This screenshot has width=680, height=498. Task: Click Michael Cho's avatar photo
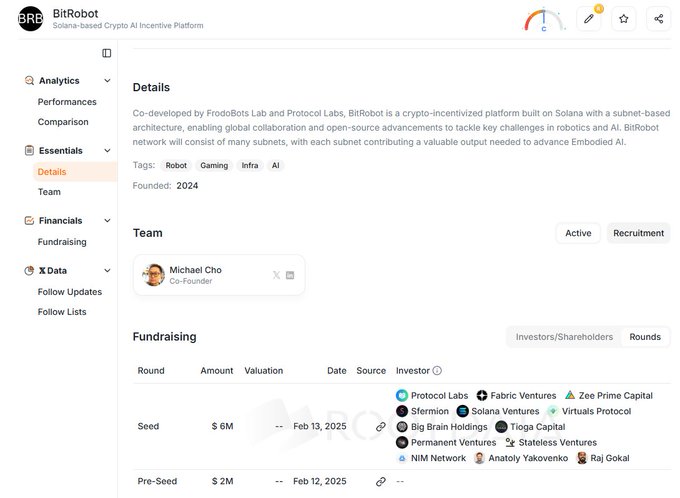tap(154, 275)
